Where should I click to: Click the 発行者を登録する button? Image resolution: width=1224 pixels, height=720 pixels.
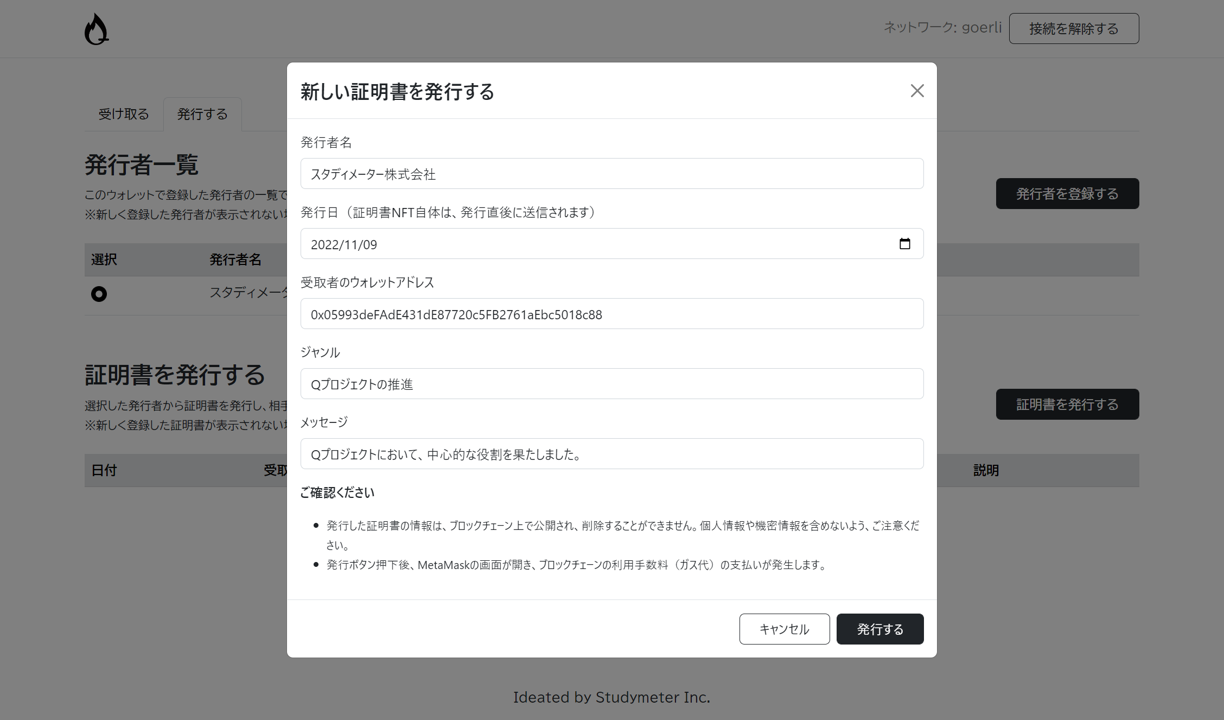pyautogui.click(x=1067, y=194)
